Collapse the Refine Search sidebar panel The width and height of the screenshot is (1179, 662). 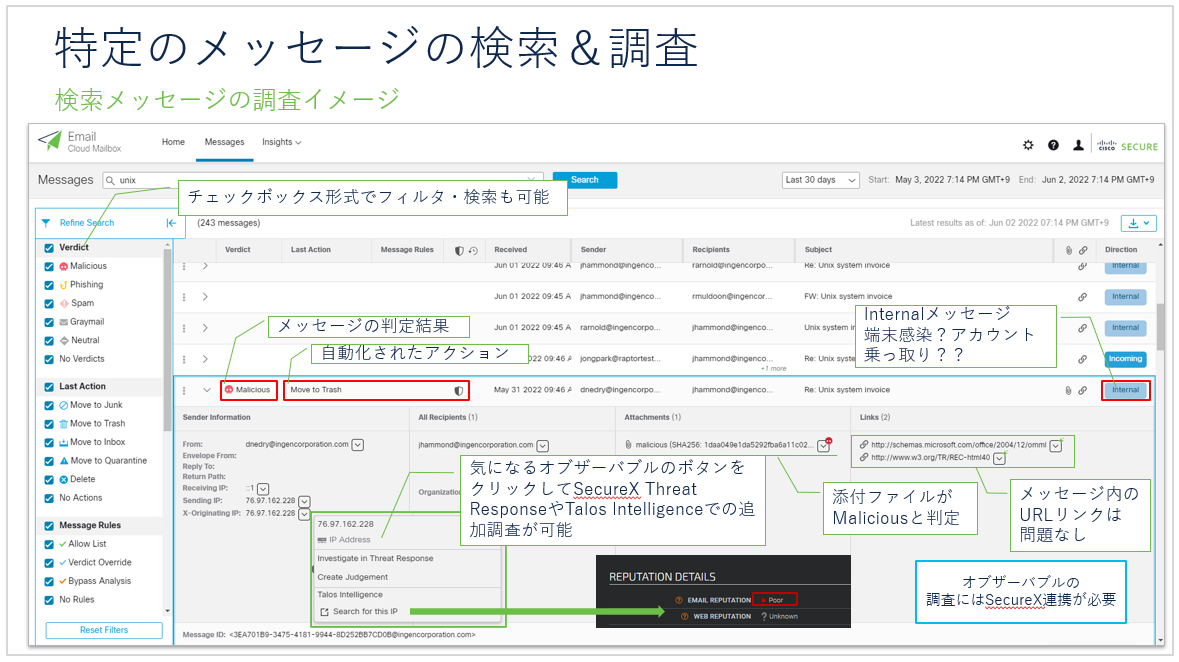pyautogui.click(x=170, y=223)
